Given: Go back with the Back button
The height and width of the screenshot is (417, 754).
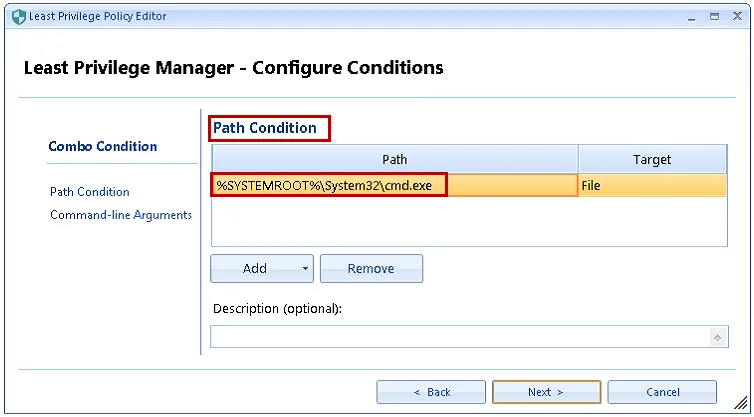Looking at the screenshot, I should [432, 392].
